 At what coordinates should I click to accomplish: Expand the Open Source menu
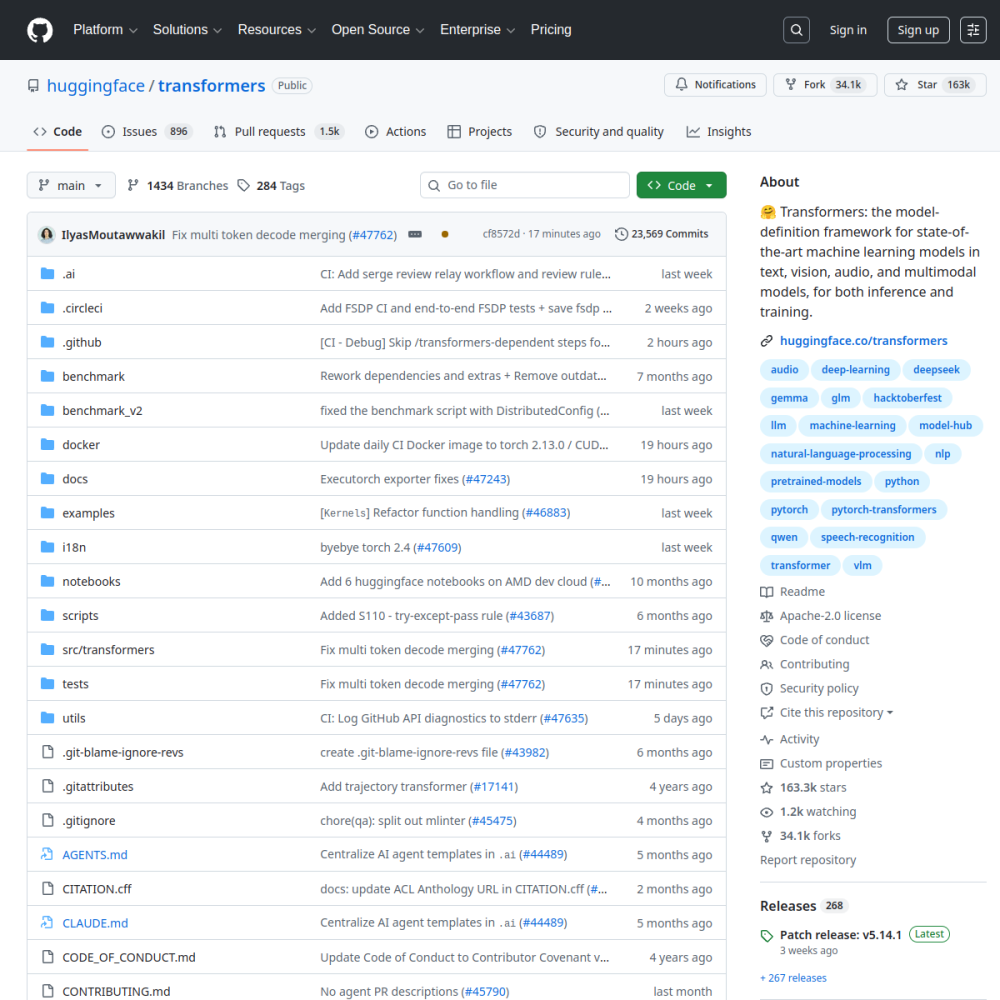378,30
